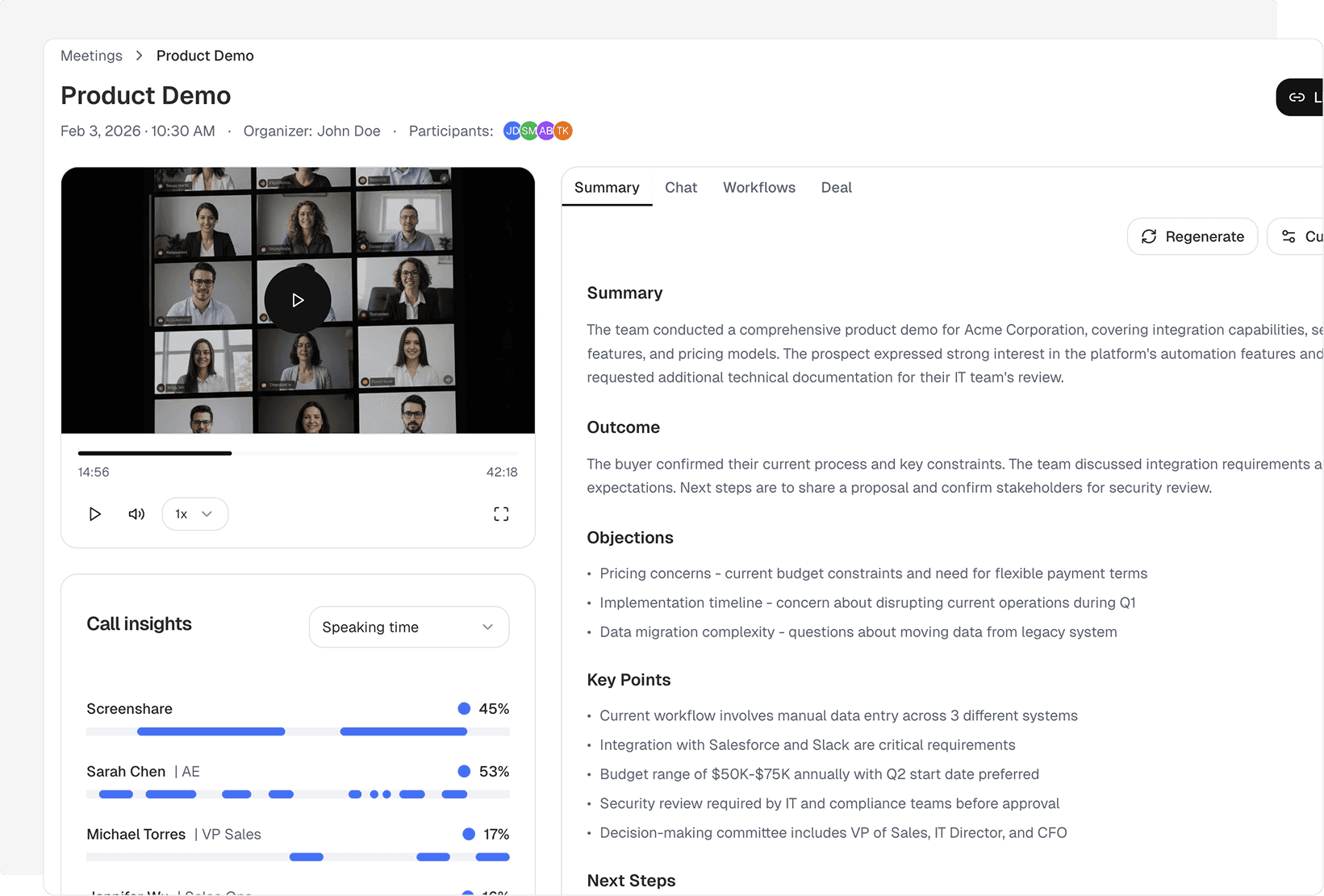Click the AB participant avatar
Image resolution: width=1324 pixels, height=896 pixels.
coord(546,131)
